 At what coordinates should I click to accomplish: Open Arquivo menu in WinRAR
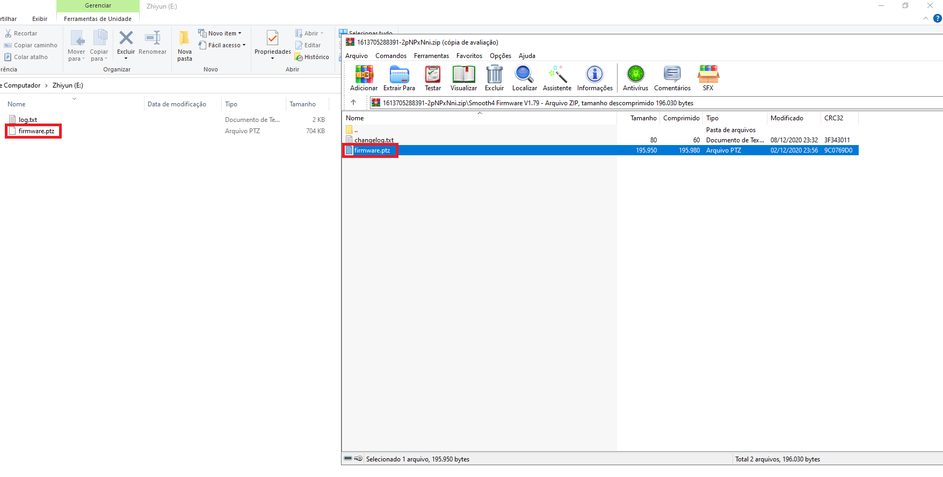pyautogui.click(x=357, y=55)
